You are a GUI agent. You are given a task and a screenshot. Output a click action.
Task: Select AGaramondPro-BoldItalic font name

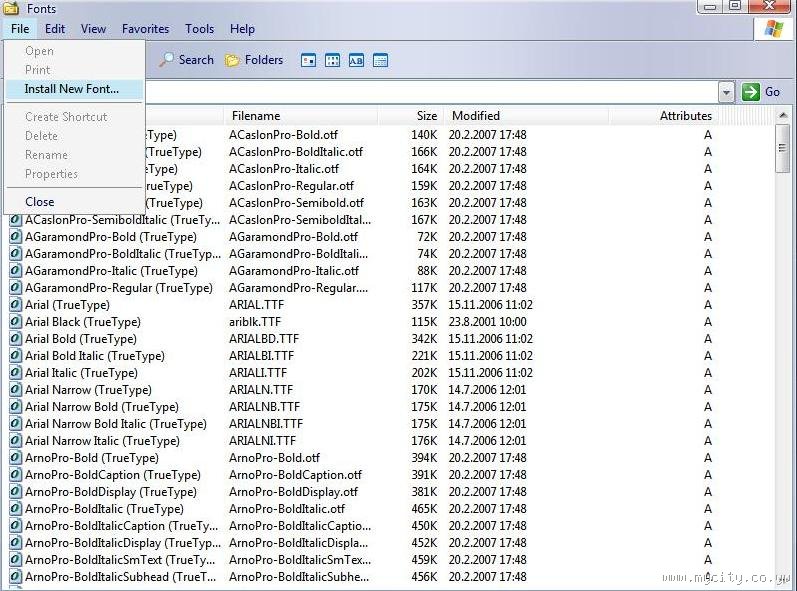tap(123, 254)
